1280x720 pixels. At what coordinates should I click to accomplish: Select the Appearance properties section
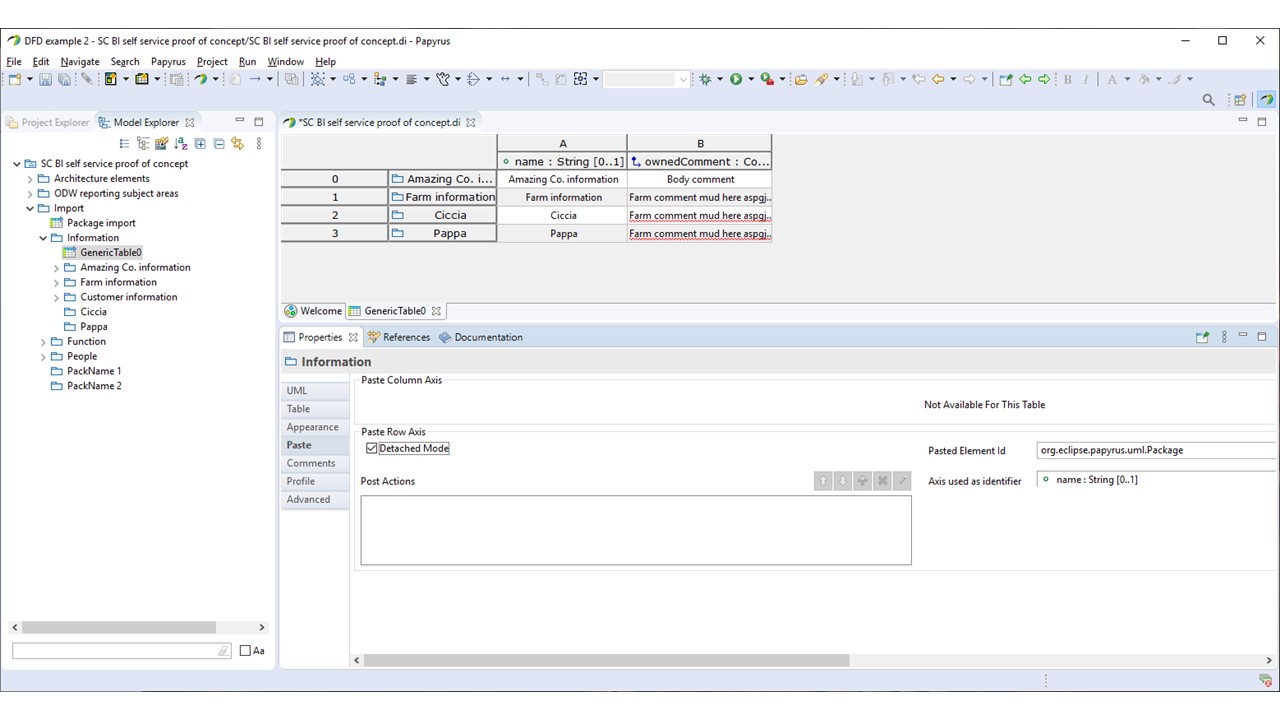click(315, 427)
